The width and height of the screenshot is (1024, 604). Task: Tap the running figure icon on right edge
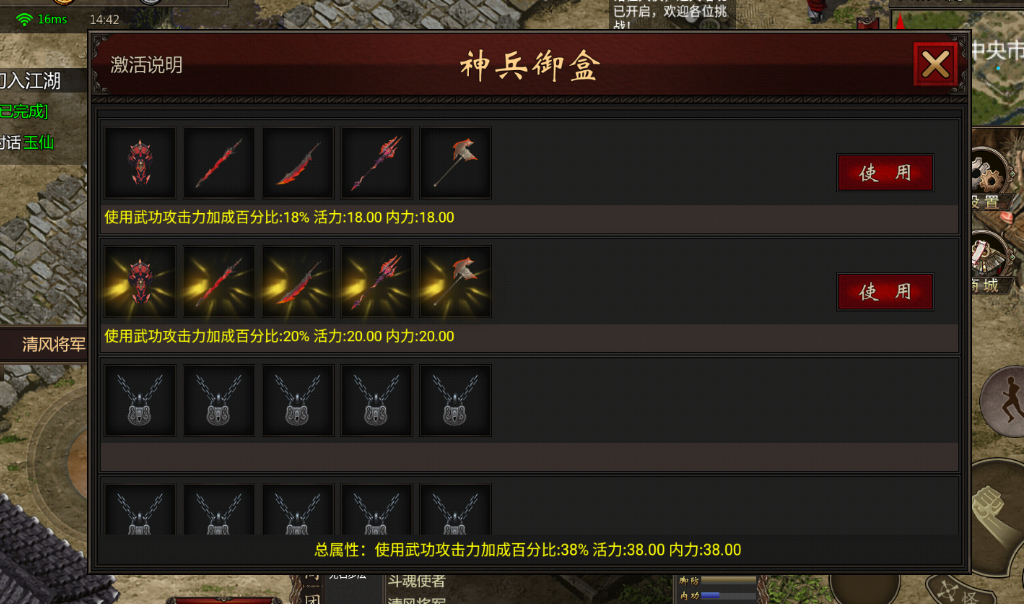click(1008, 401)
